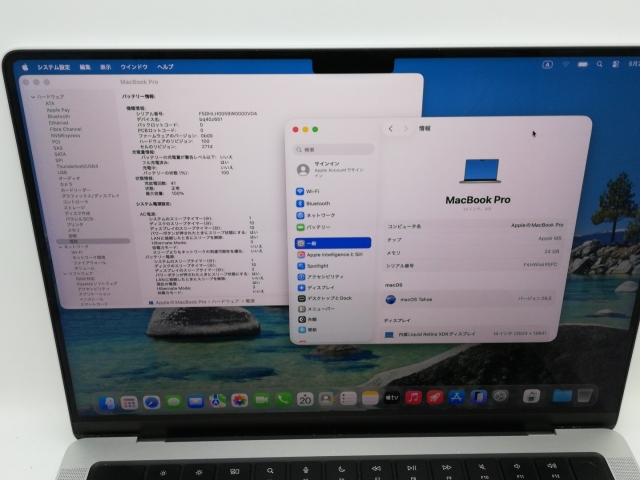Click the macOS Tahoe version row

click(469, 299)
